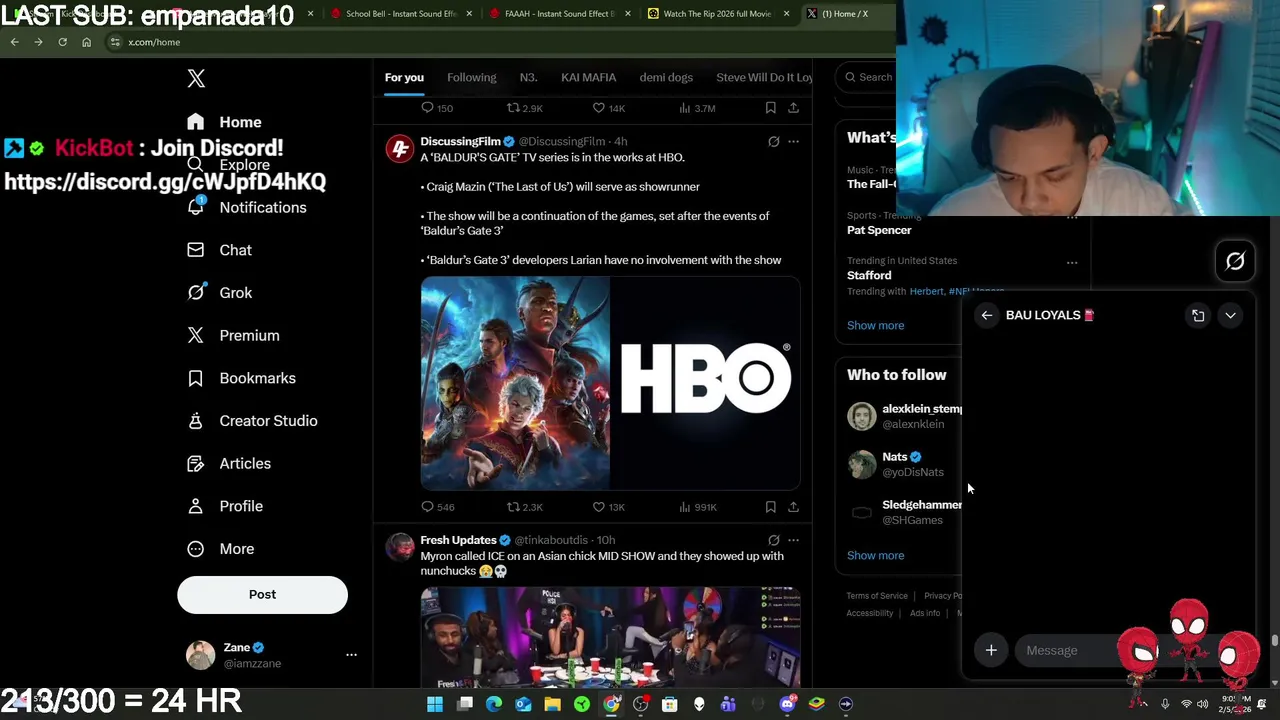The height and width of the screenshot is (720, 1280).
Task: Switch to the Following tab
Action: point(471,77)
